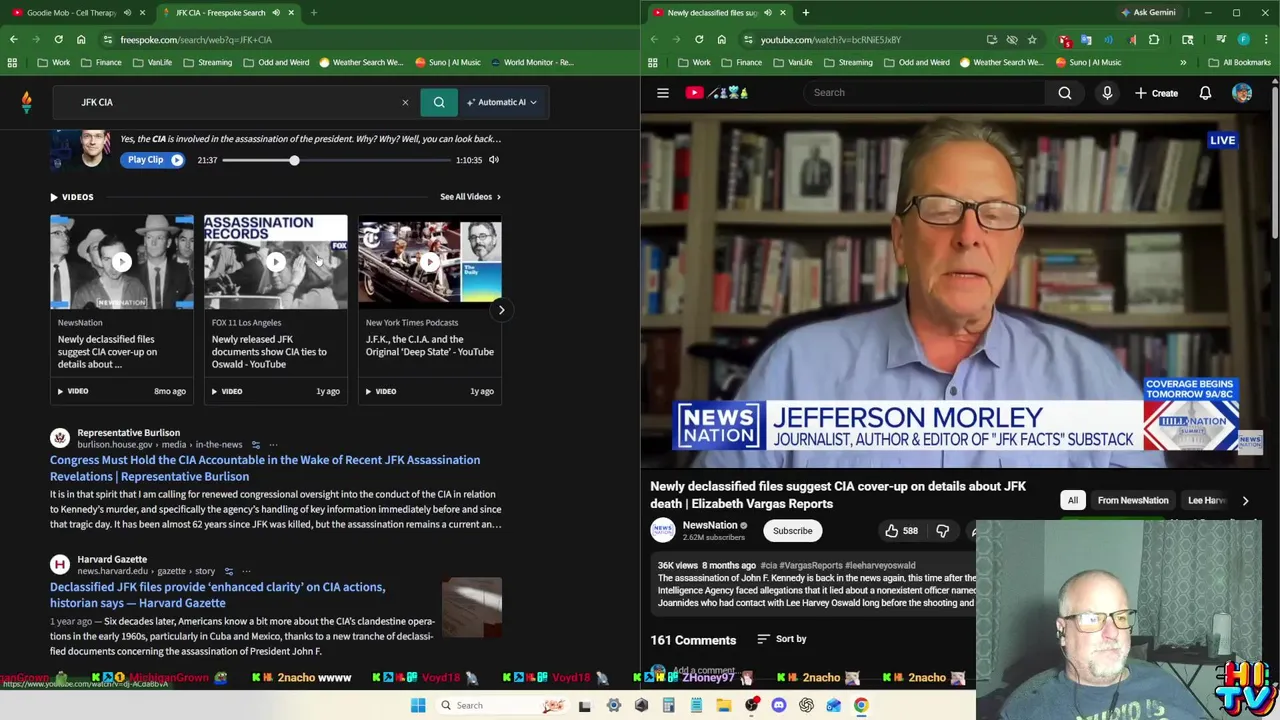Clear the JFK CIA search query
1280x720 pixels.
coord(405,102)
